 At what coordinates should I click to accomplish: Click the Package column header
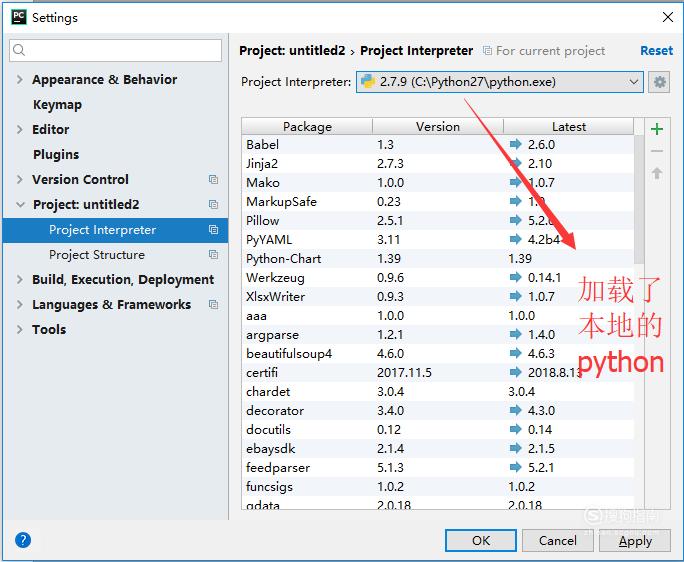click(x=307, y=127)
